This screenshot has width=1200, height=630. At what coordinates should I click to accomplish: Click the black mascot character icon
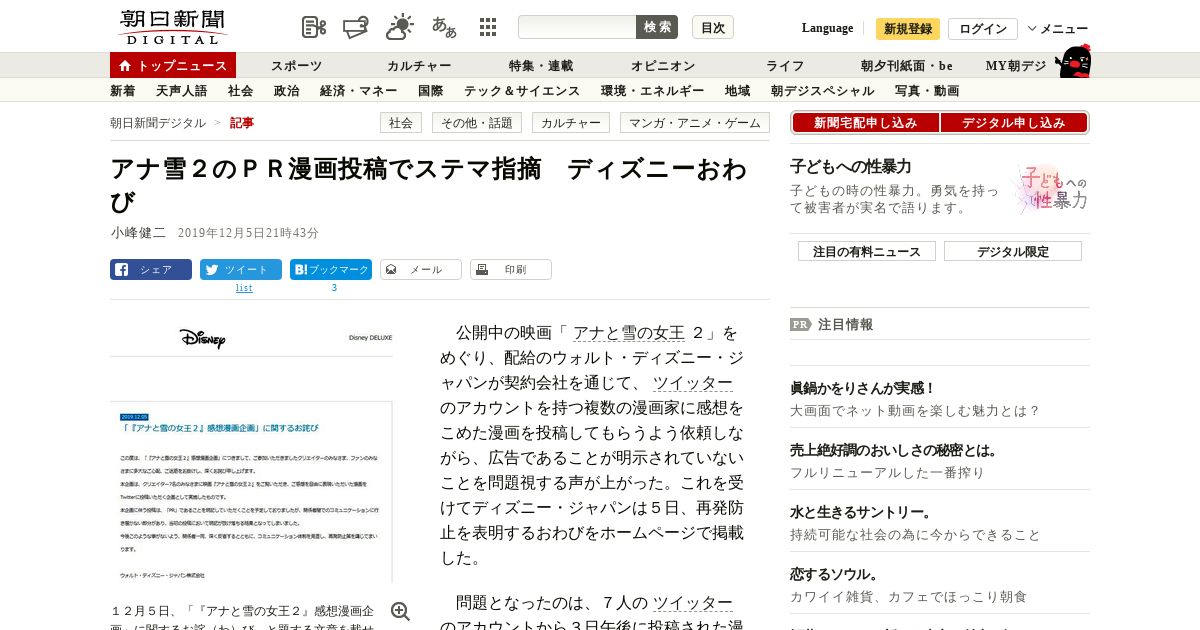click(x=1072, y=62)
